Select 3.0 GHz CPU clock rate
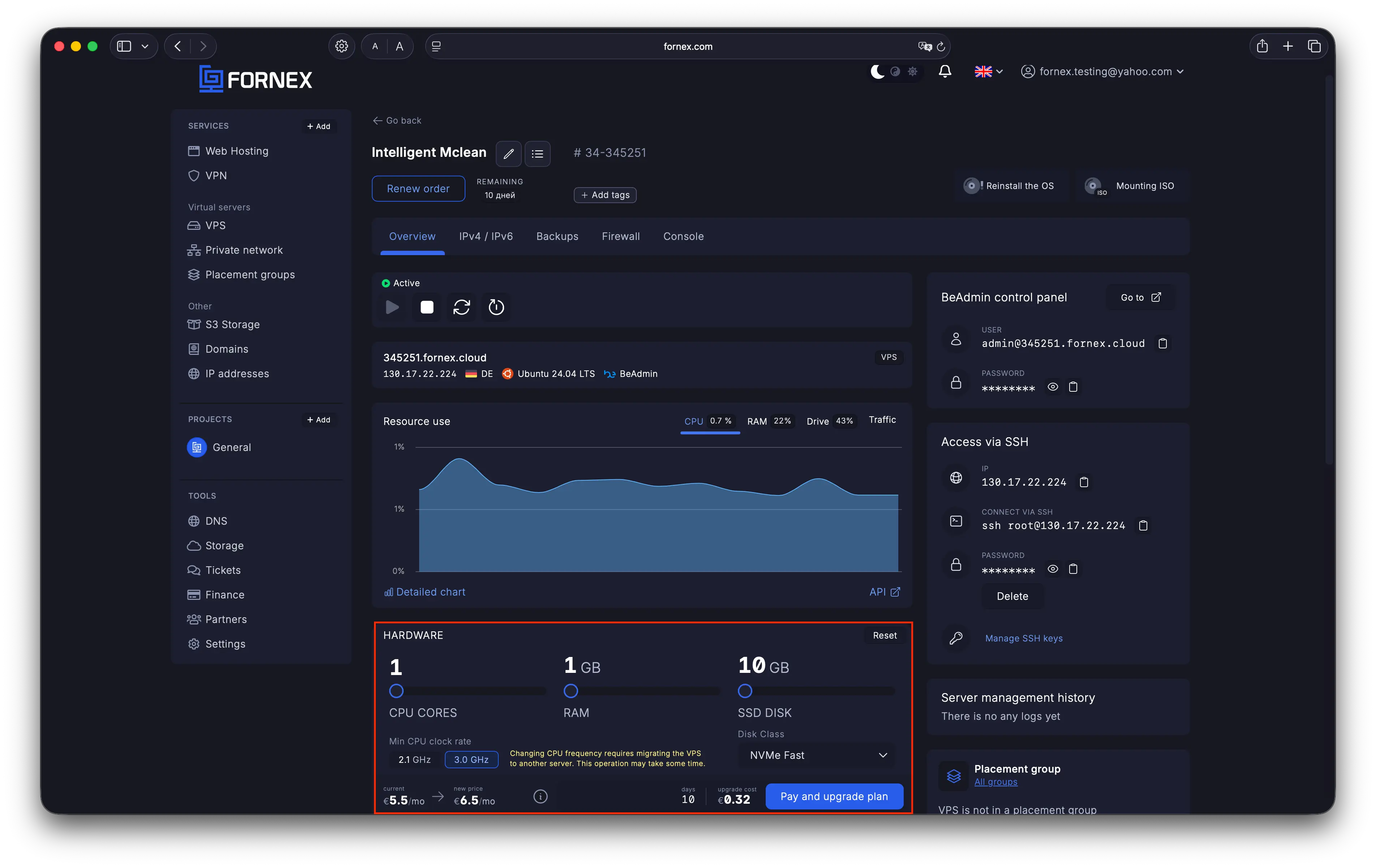The image size is (1376, 868). point(471,760)
